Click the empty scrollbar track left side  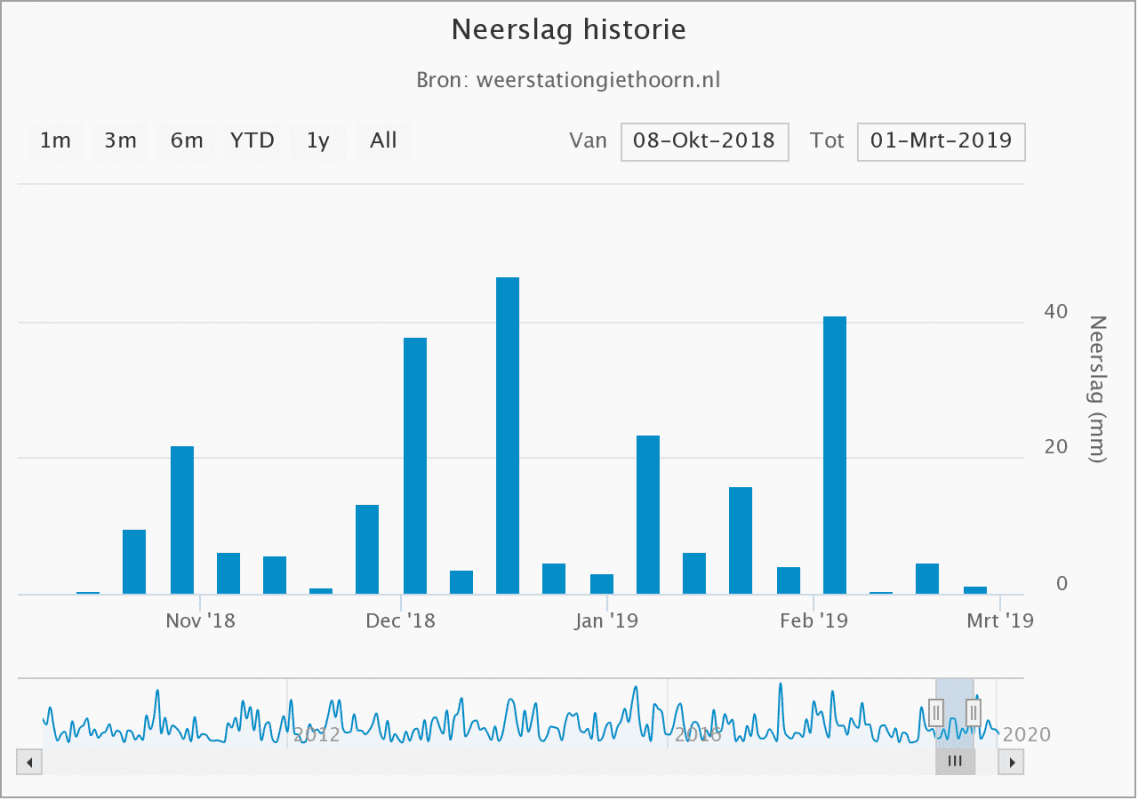coord(400,763)
